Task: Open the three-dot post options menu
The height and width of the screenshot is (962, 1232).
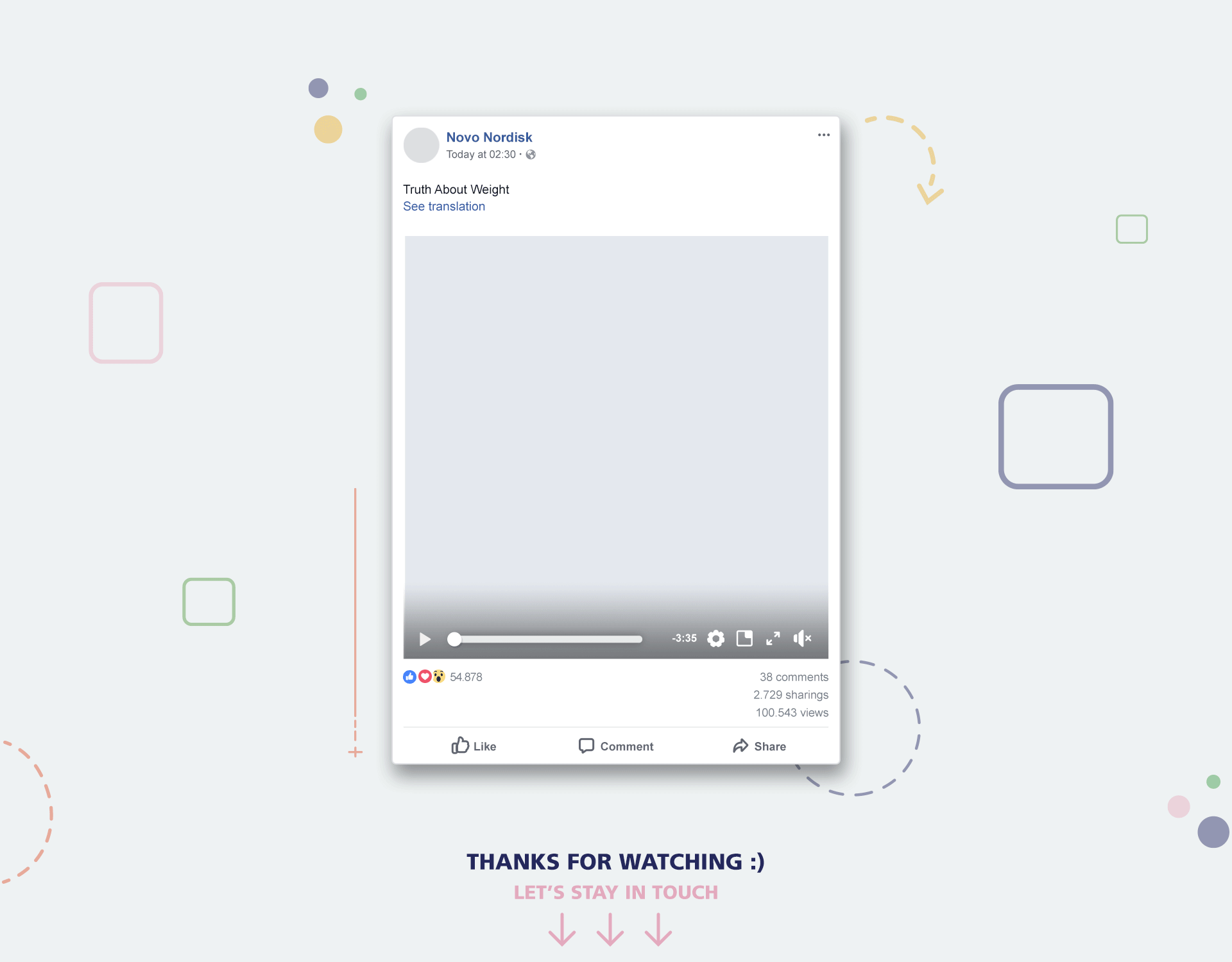Action: 823,135
